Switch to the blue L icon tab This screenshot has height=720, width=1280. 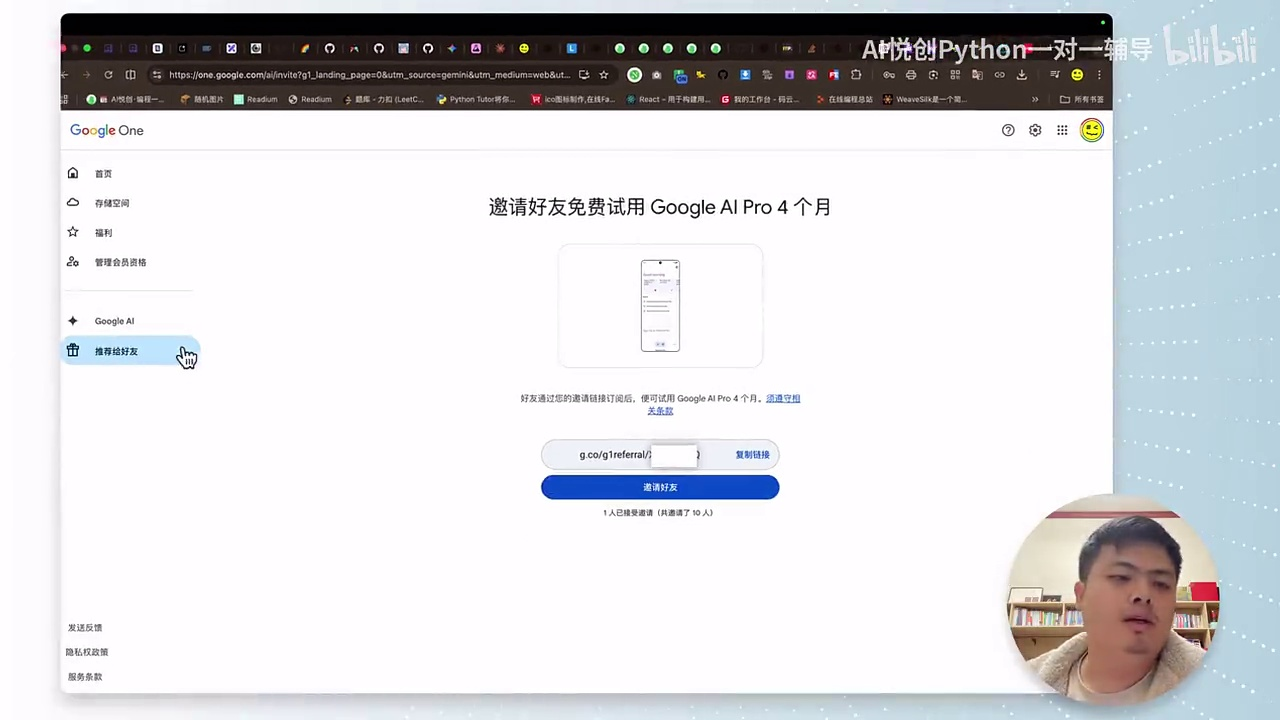571,48
